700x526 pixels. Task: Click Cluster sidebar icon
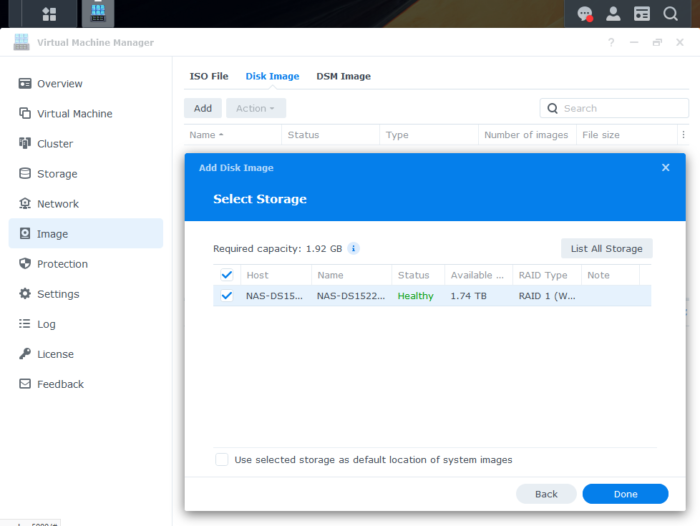point(25,143)
